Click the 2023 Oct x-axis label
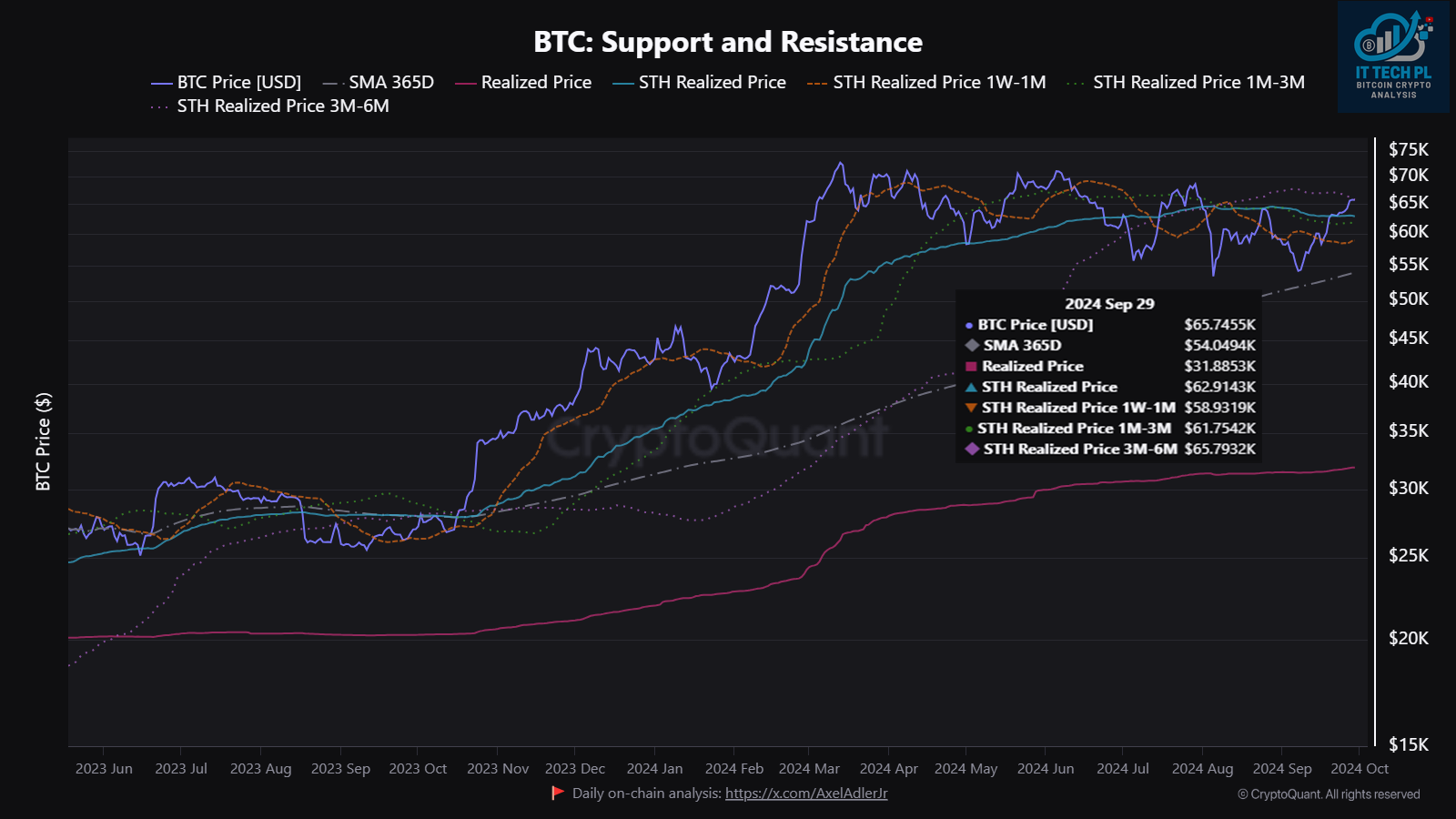The height and width of the screenshot is (819, 1456). [418, 769]
